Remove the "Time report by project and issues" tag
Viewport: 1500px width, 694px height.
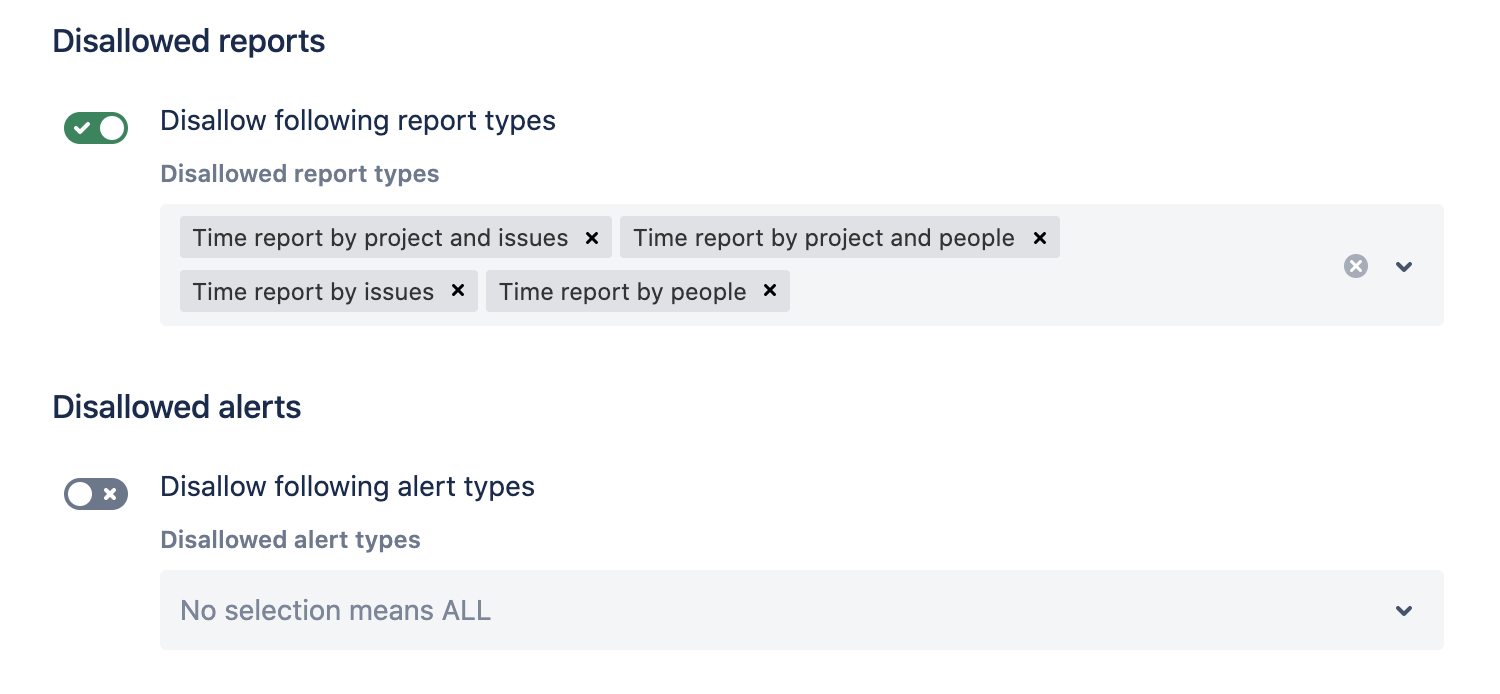point(592,238)
